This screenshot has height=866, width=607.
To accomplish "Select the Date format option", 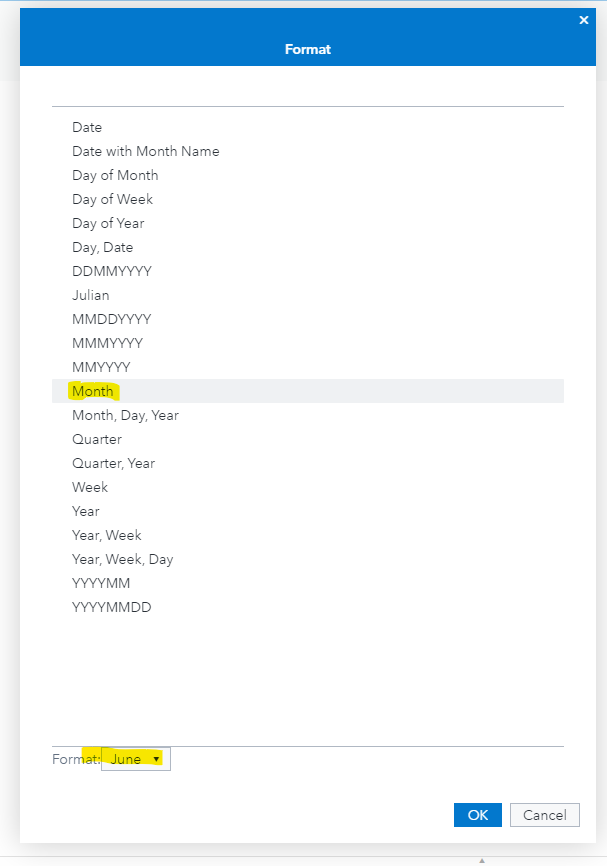I will click(87, 127).
